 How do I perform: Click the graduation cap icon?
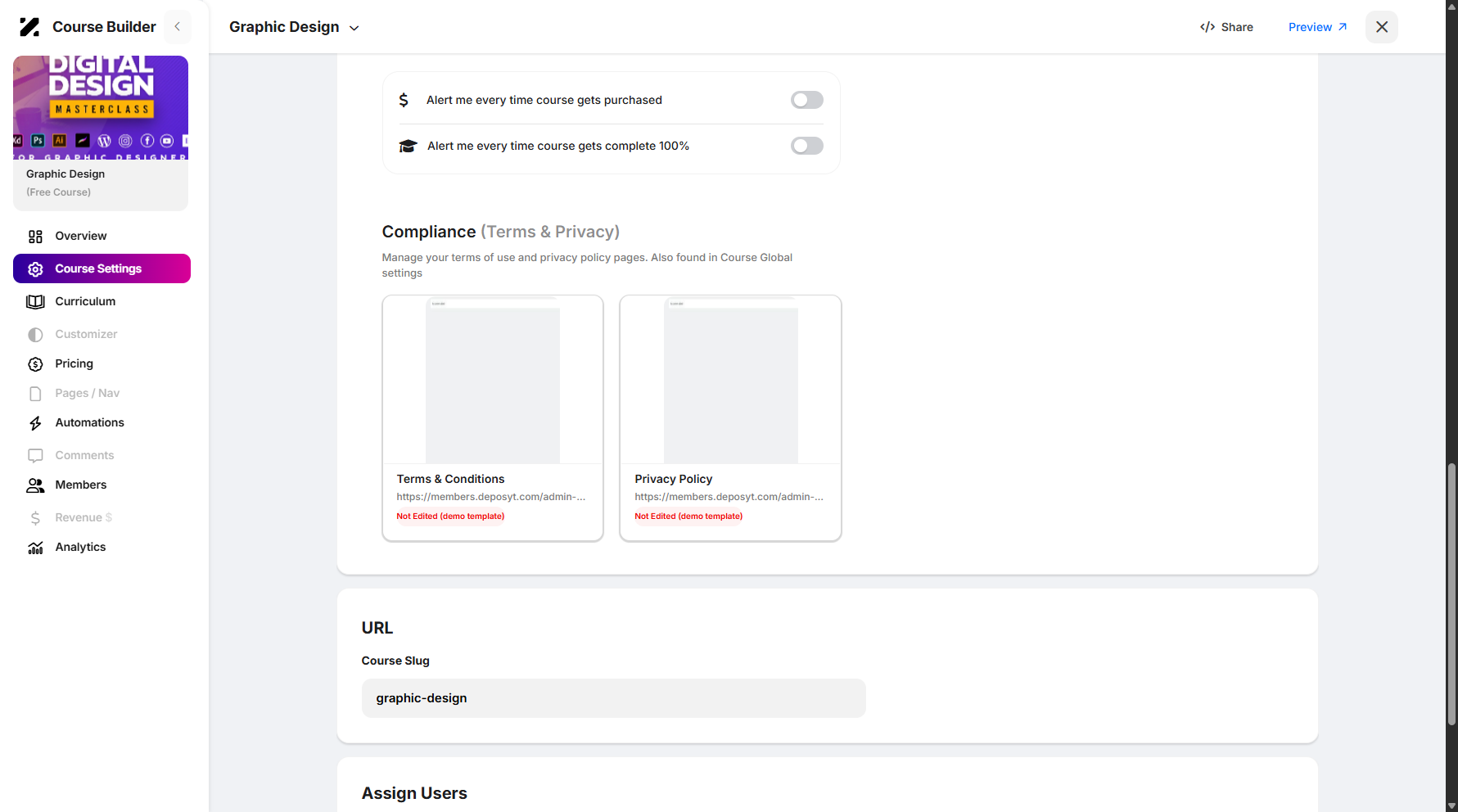tap(408, 147)
